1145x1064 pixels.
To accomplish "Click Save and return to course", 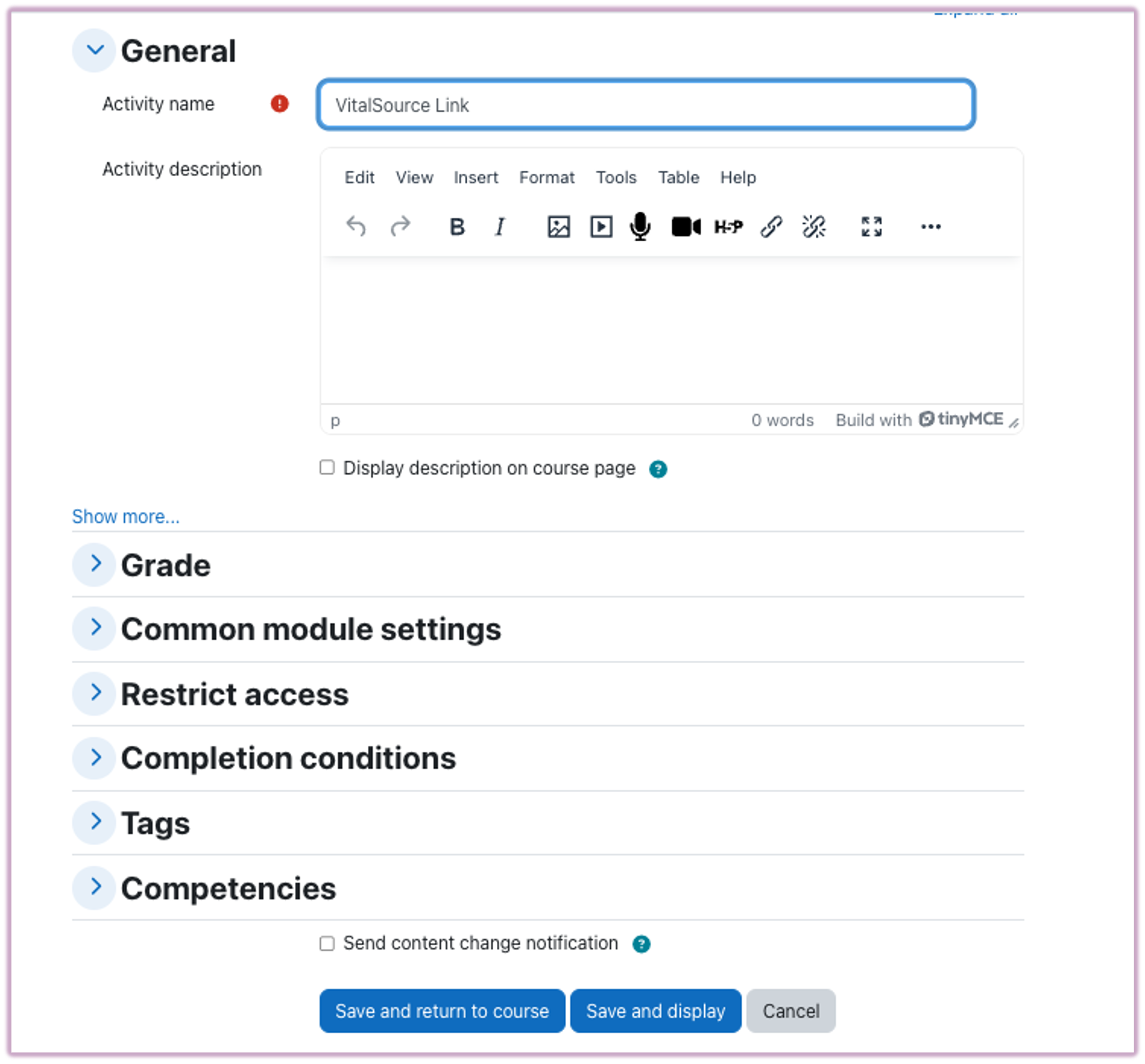I will click(x=443, y=1011).
